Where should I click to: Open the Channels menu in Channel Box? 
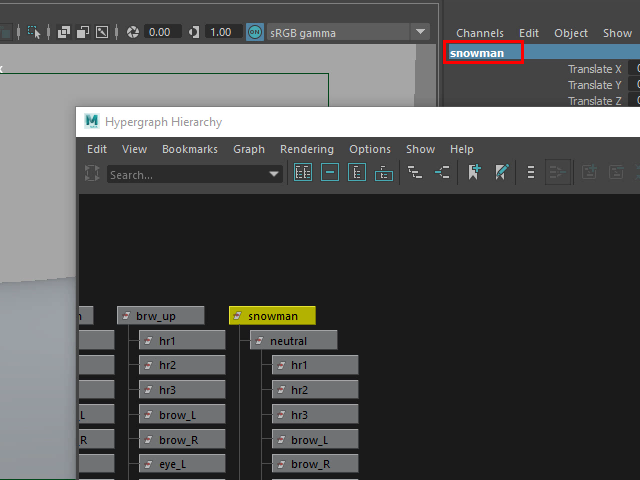pyautogui.click(x=480, y=33)
